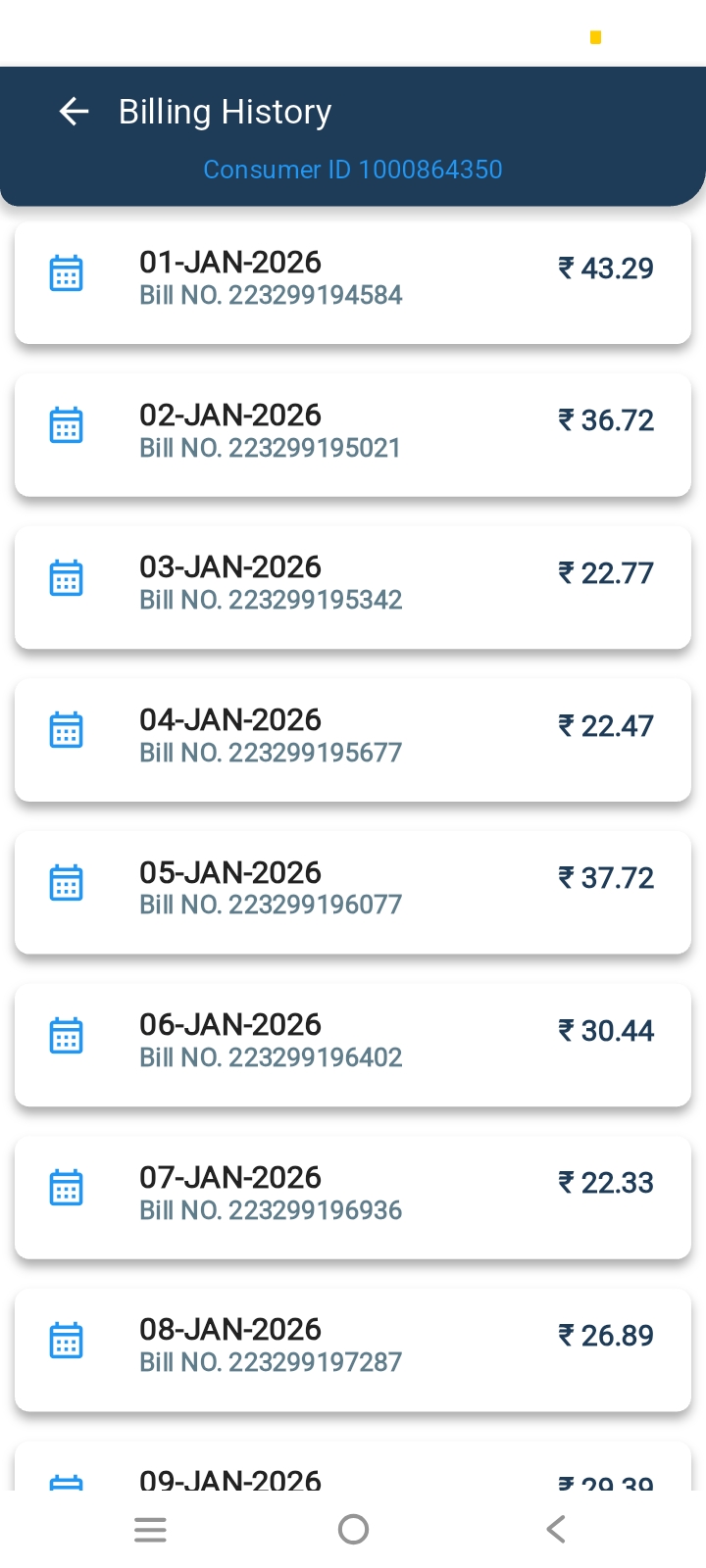Click calendar icon for 06-JAN-2026 bill
The width and height of the screenshot is (706, 1568).
coord(66,1035)
